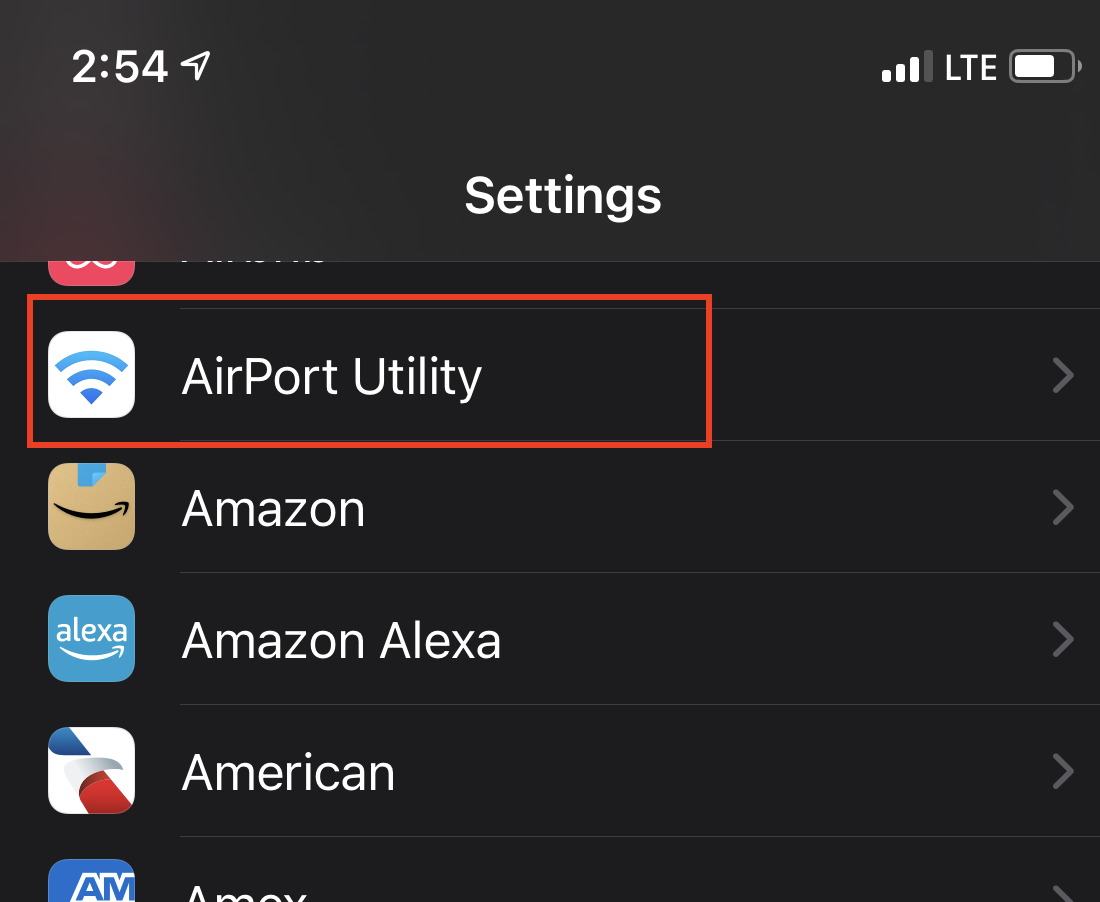
Task: Open Amazon settings entry
Action: tap(550, 506)
